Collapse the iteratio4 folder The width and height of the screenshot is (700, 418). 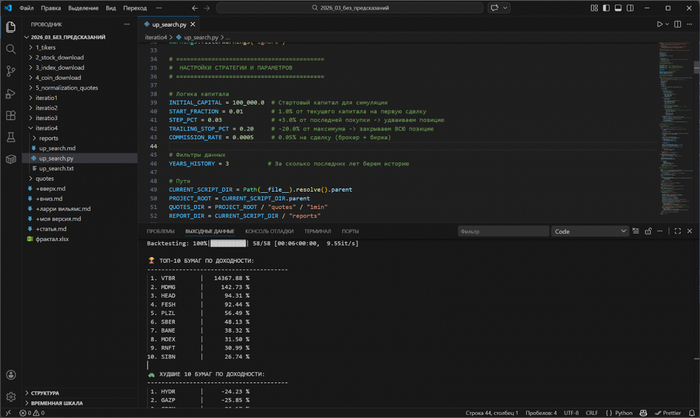(x=46, y=128)
